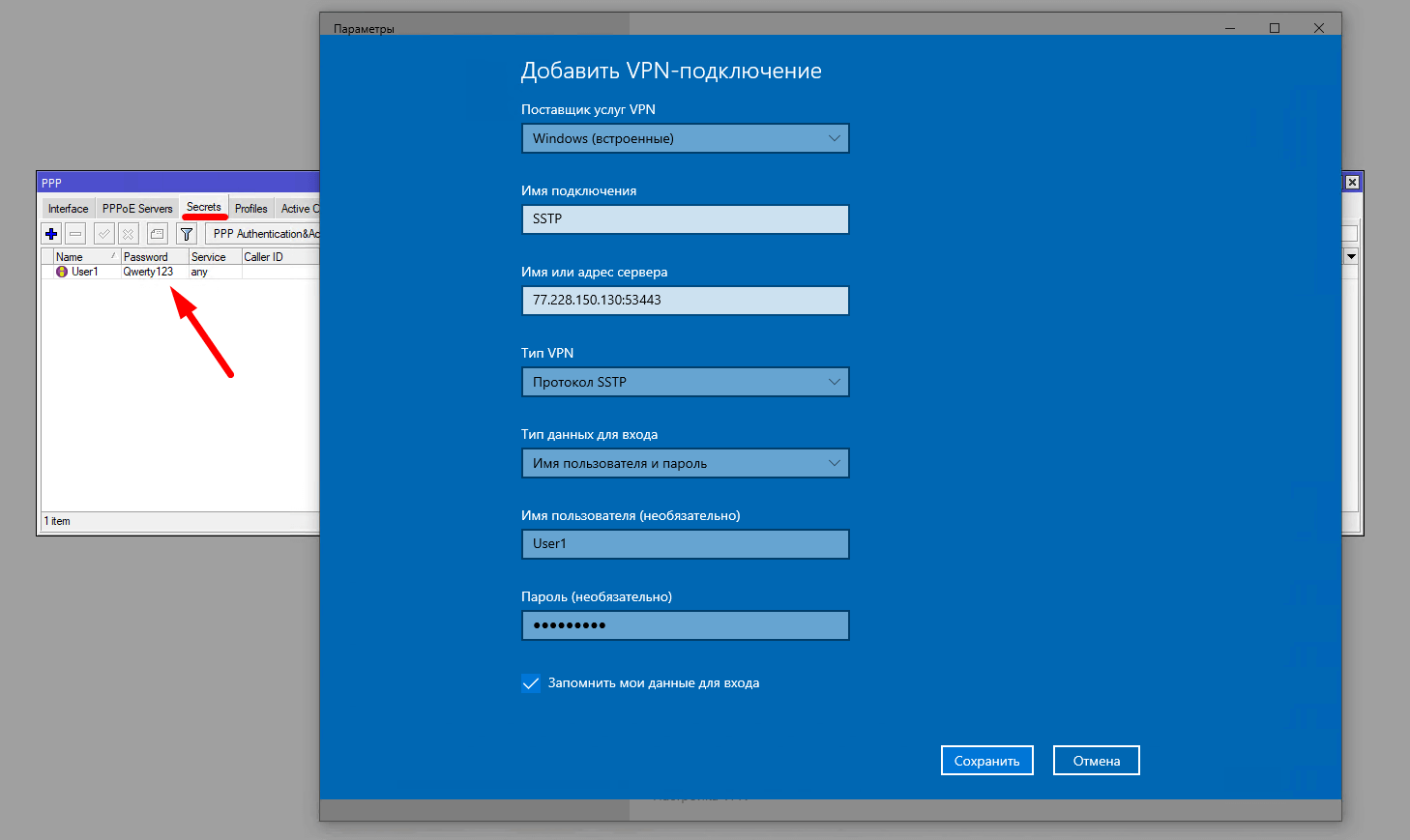Select the 'User1' name cell in PPP list
This screenshot has width=1410, height=840.
pyautogui.click(x=85, y=273)
